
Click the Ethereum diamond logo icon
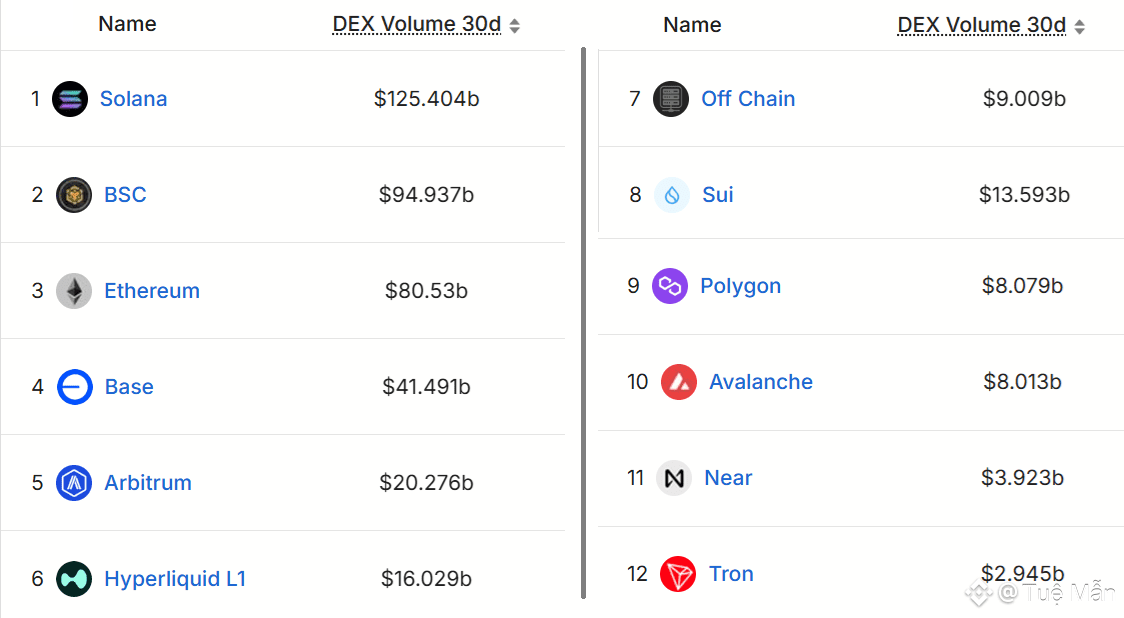tap(74, 291)
